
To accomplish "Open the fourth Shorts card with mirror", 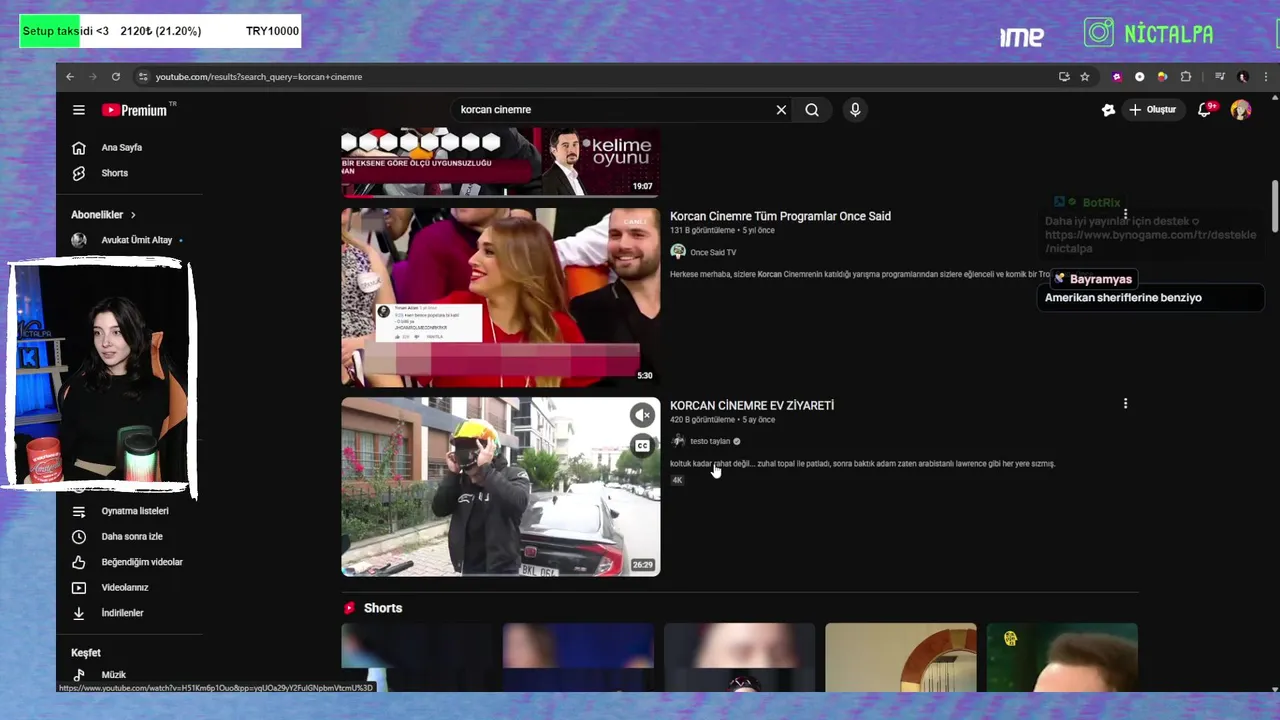I will tap(901, 657).
